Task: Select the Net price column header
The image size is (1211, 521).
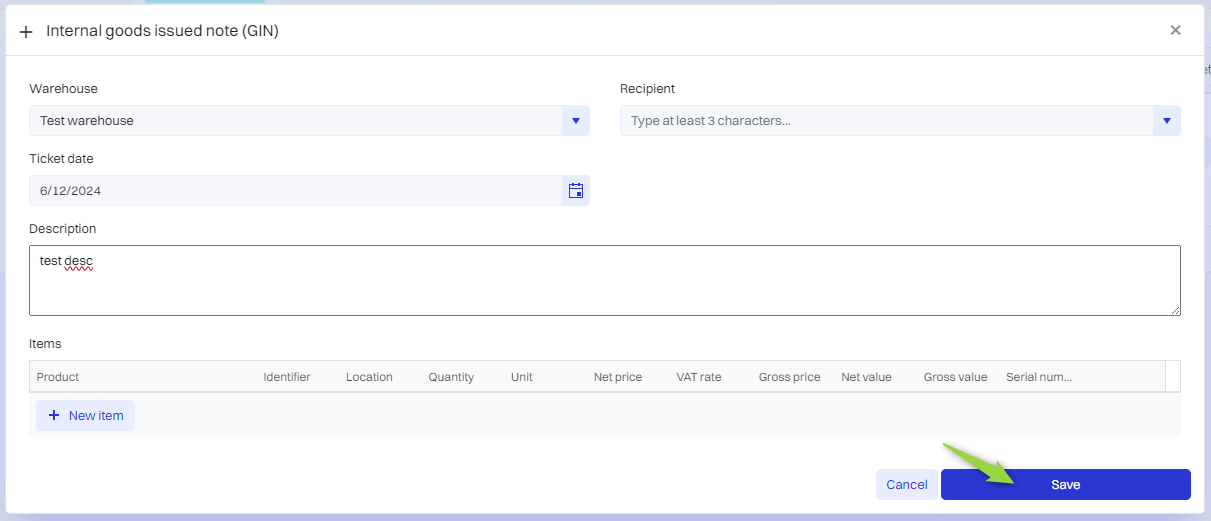Action: point(618,377)
